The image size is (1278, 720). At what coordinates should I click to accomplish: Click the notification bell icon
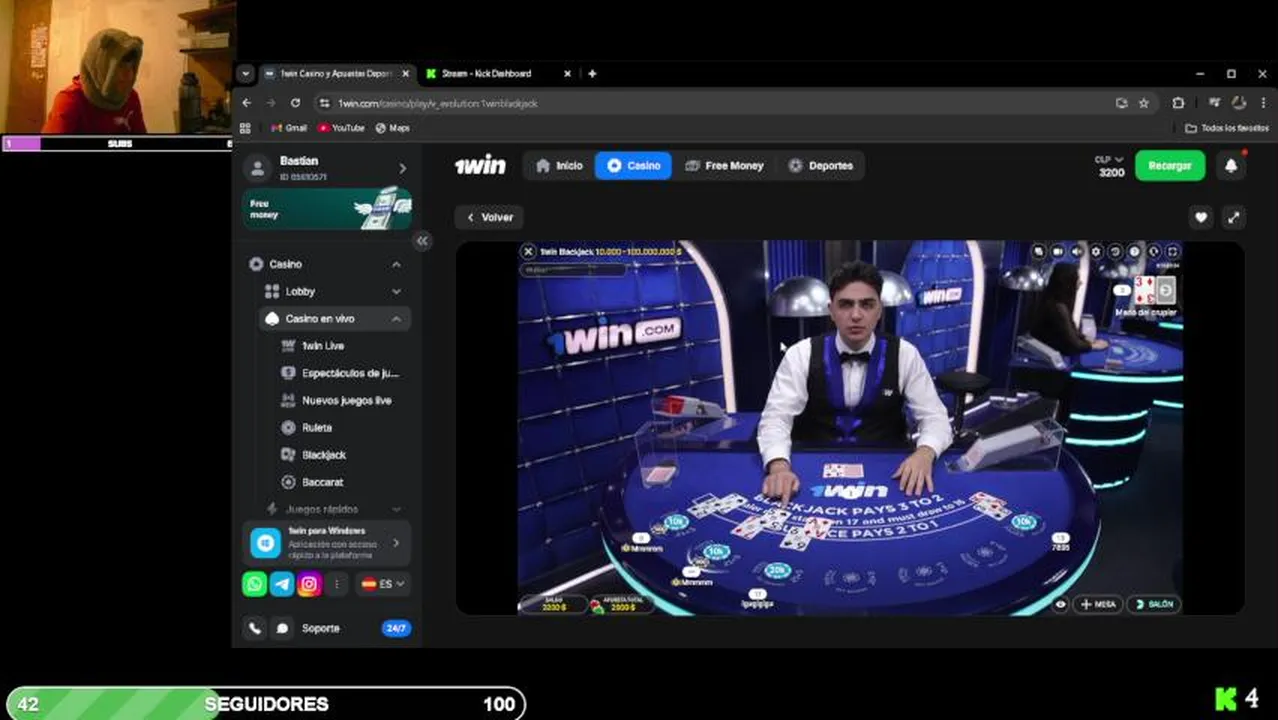pos(1231,166)
